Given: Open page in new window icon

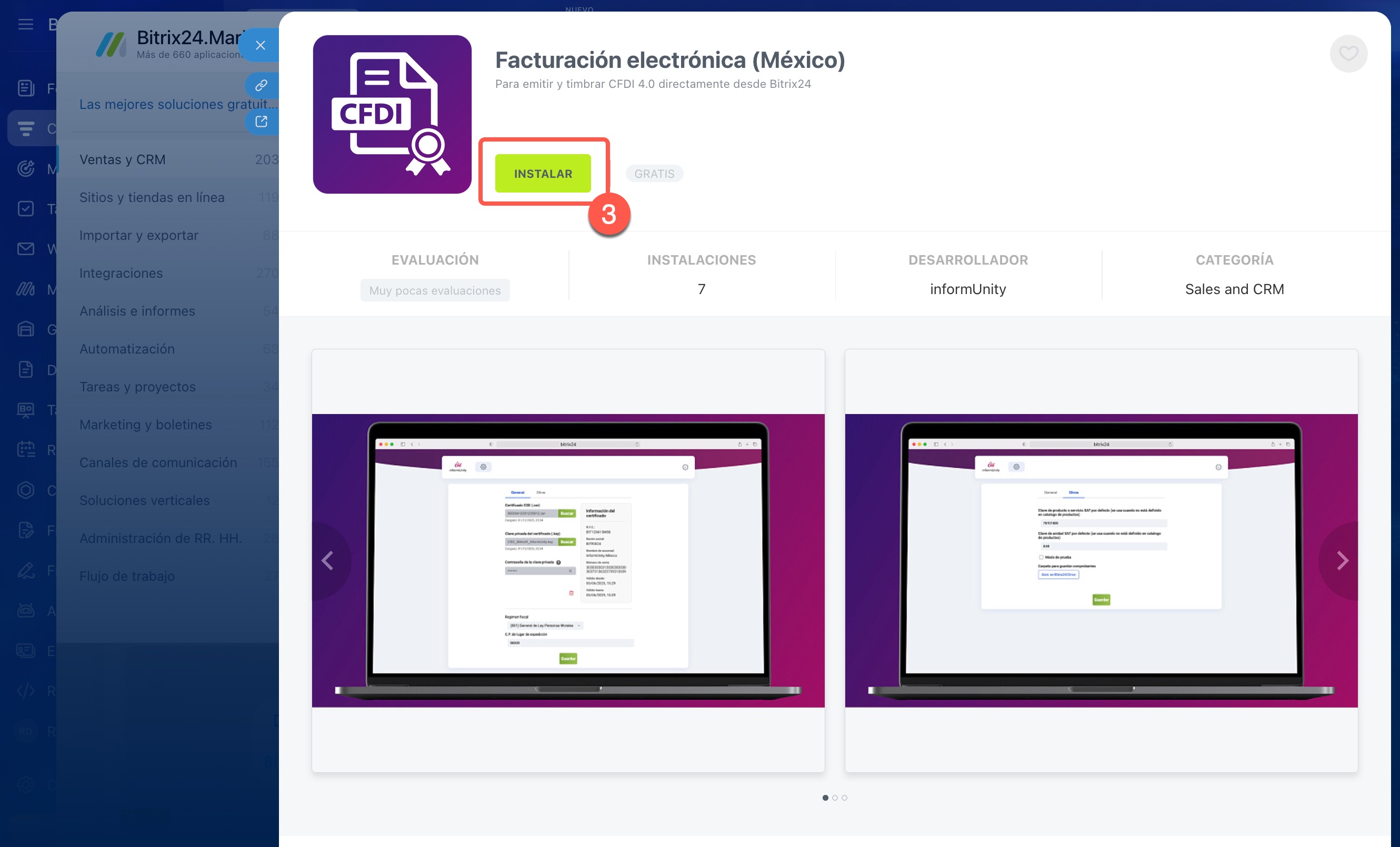Looking at the screenshot, I should 262,122.
